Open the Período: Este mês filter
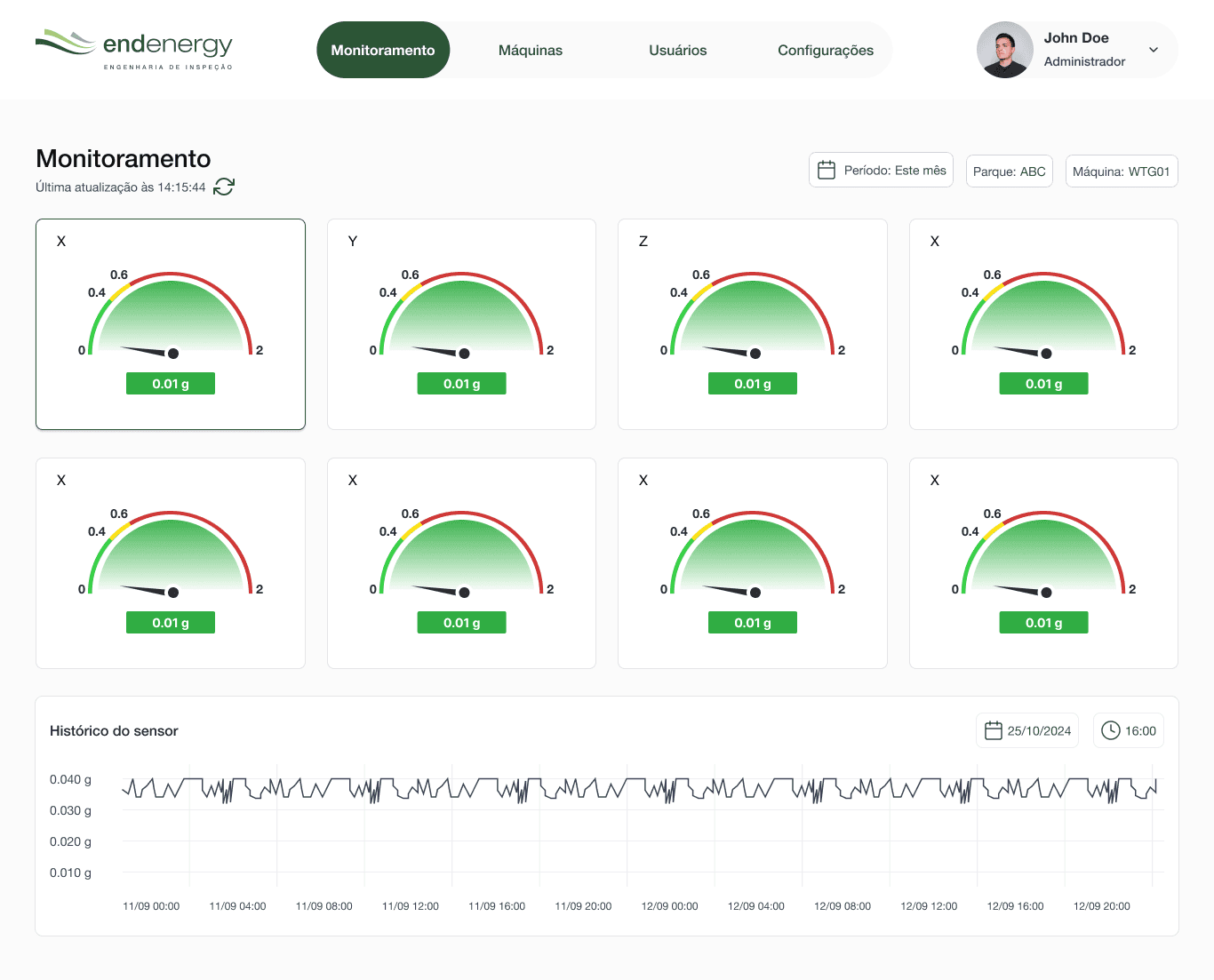The height and width of the screenshot is (980, 1214). (881, 170)
